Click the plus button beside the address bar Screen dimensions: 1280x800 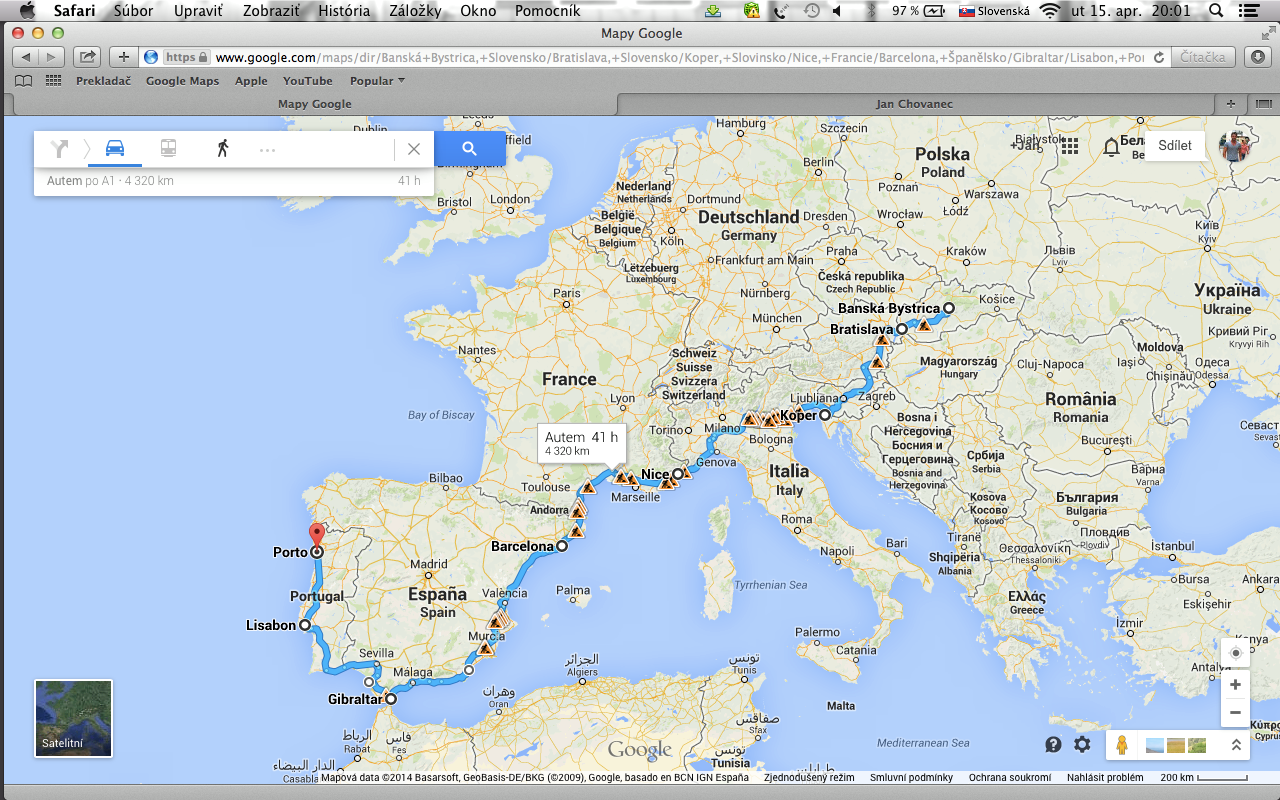click(123, 57)
